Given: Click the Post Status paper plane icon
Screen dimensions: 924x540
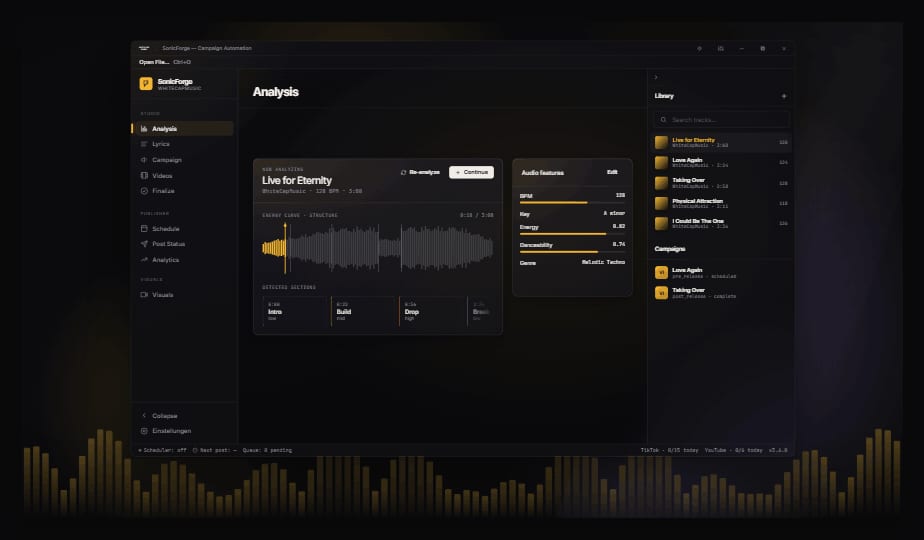Looking at the screenshot, I should [x=144, y=244].
